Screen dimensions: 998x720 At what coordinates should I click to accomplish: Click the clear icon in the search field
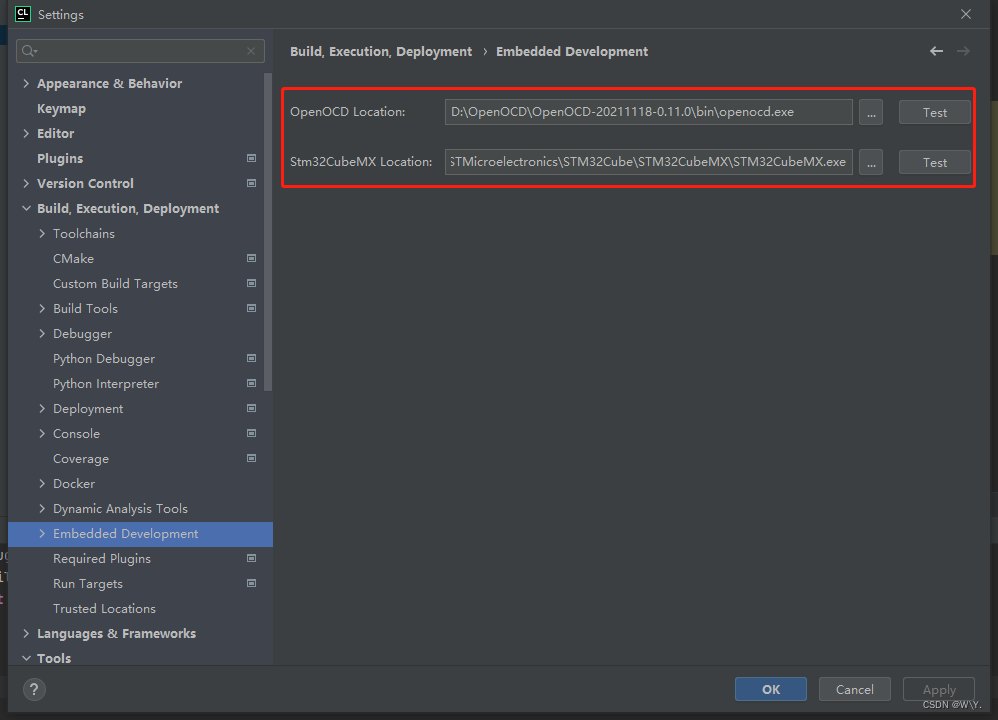coord(251,51)
